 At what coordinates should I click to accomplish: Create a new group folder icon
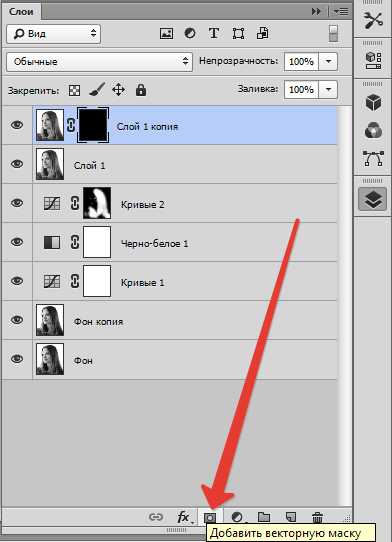coord(264,517)
